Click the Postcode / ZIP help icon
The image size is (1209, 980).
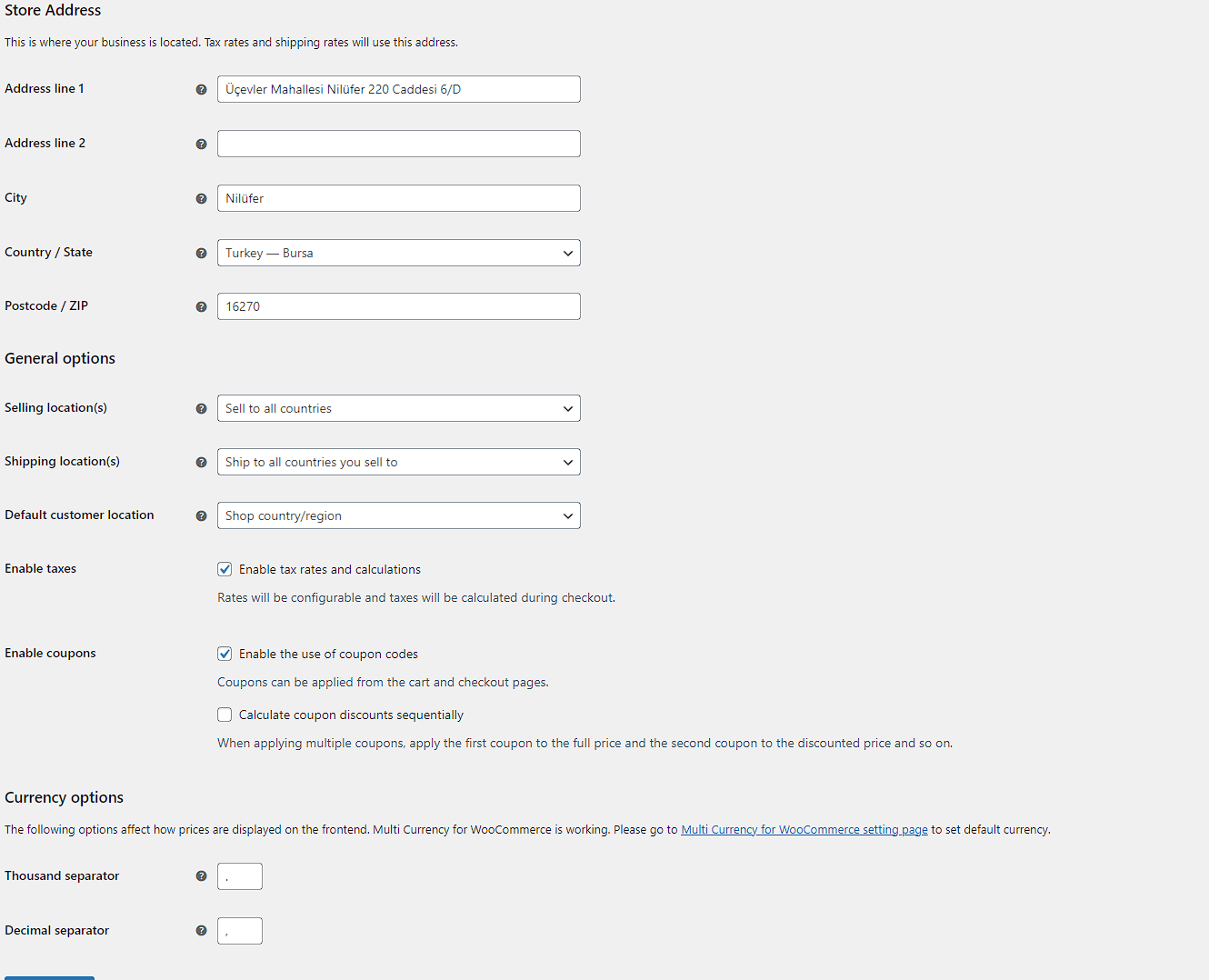pos(202,306)
